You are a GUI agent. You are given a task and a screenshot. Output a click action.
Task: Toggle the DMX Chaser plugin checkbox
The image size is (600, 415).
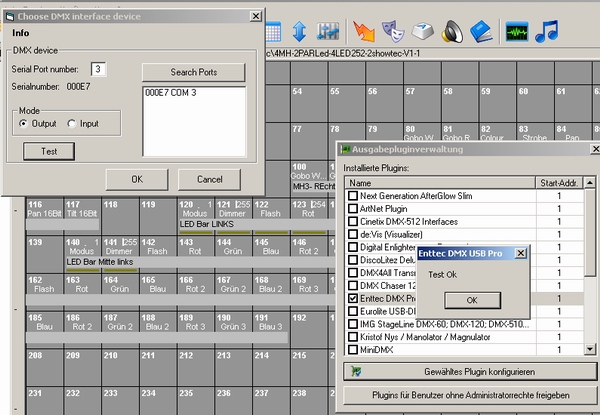pos(352,286)
